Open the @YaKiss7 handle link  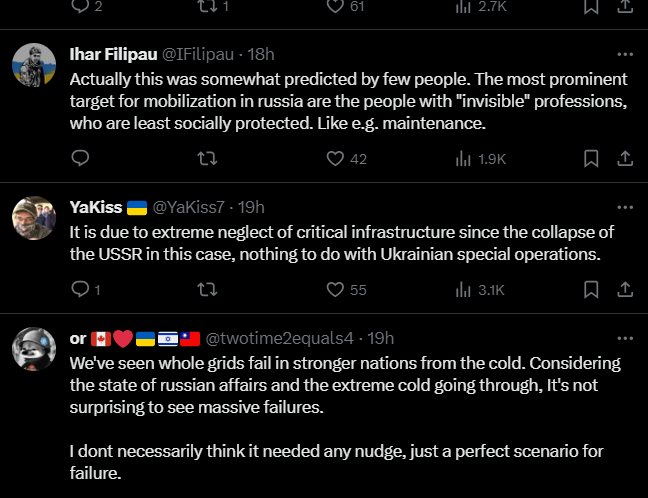pos(188,207)
